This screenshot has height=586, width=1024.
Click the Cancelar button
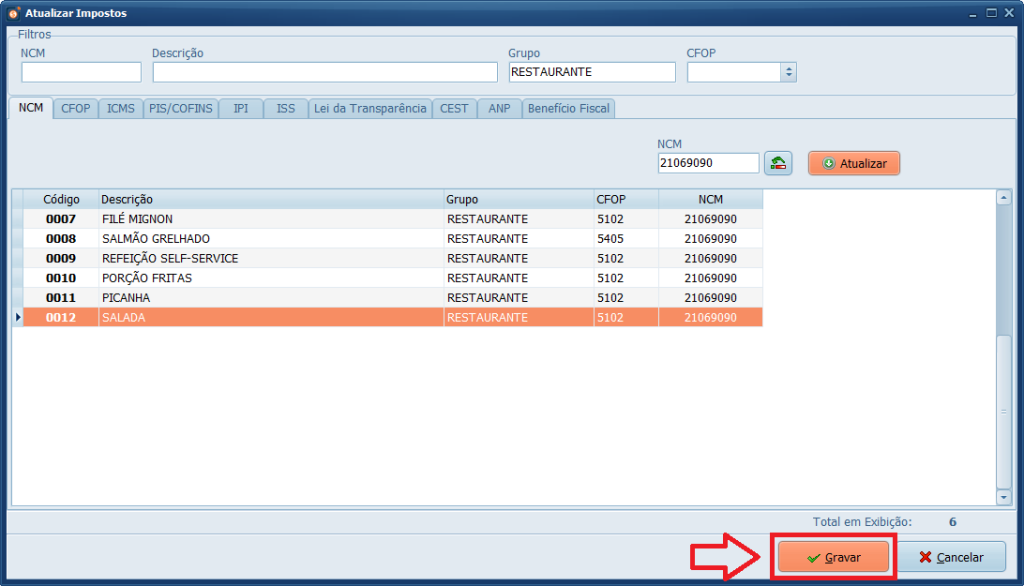pyautogui.click(x=950, y=557)
